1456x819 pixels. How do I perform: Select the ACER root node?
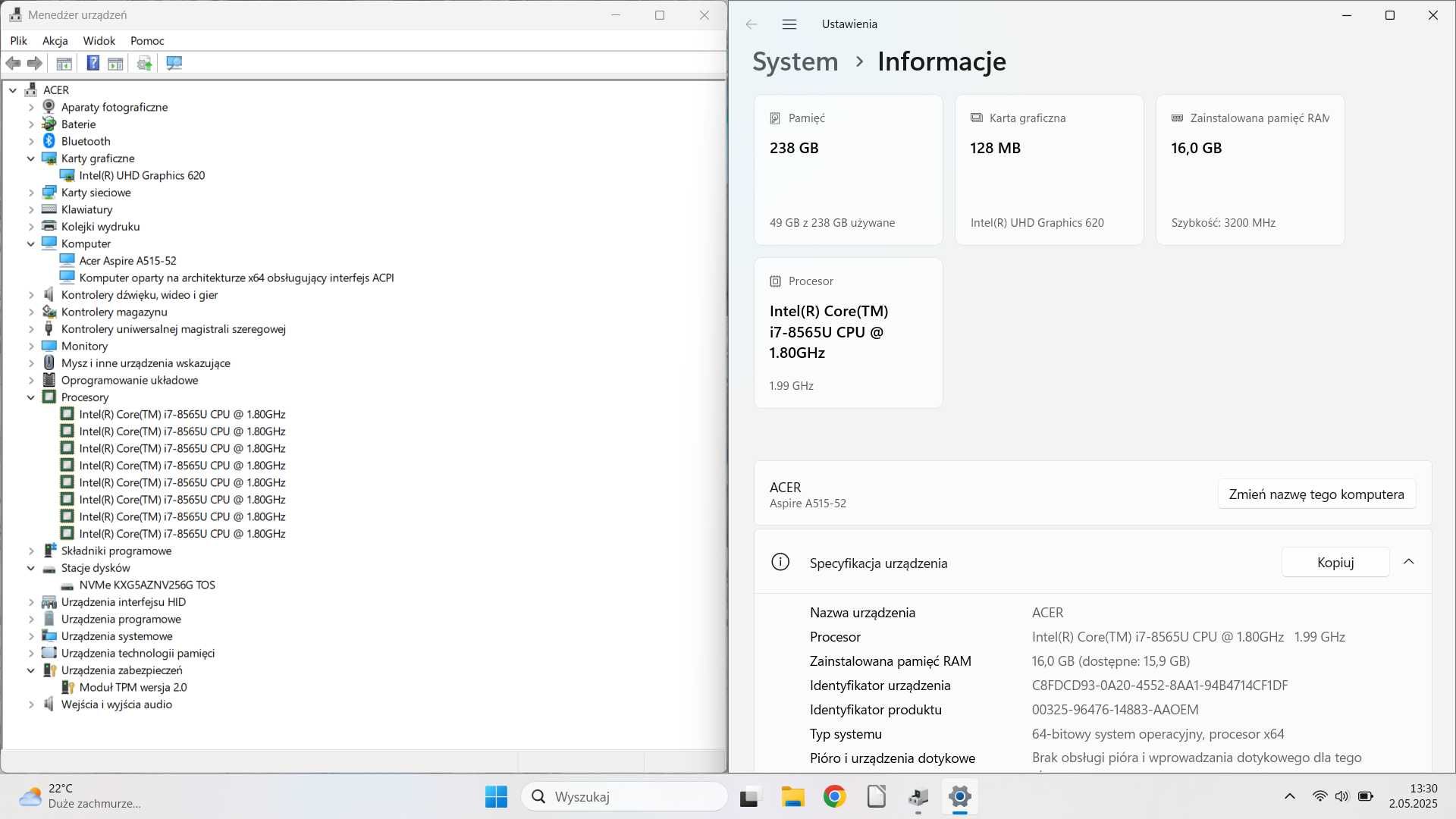[x=56, y=90]
